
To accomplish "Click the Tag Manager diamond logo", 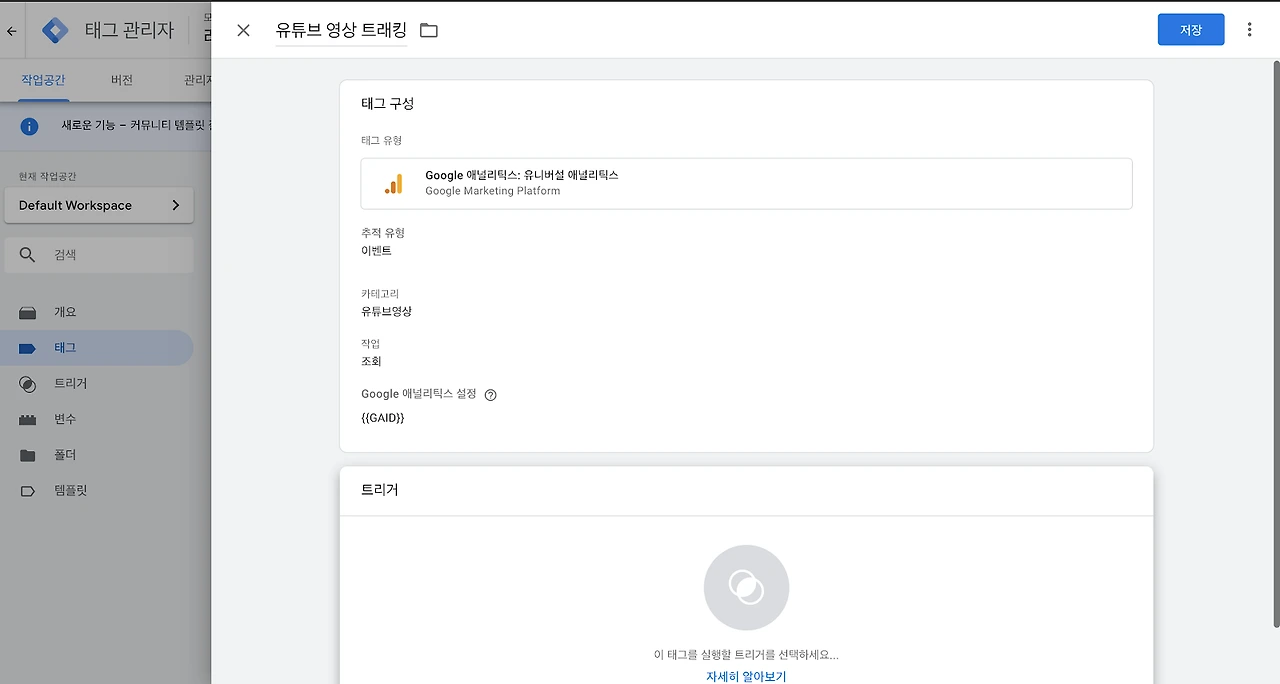I will click(56, 30).
